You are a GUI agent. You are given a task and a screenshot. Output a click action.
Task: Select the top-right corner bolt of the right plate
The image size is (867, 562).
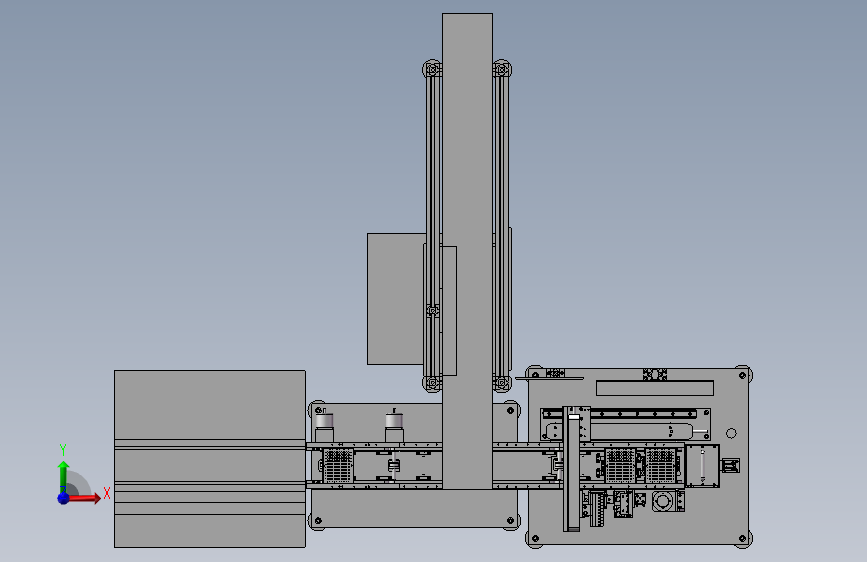(743, 376)
